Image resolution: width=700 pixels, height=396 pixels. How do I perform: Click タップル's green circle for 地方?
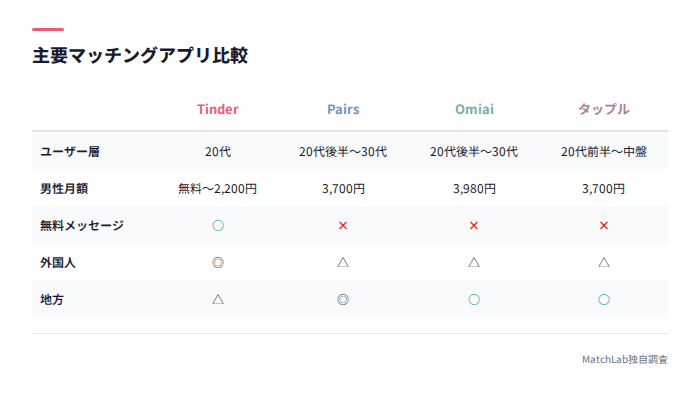click(604, 300)
